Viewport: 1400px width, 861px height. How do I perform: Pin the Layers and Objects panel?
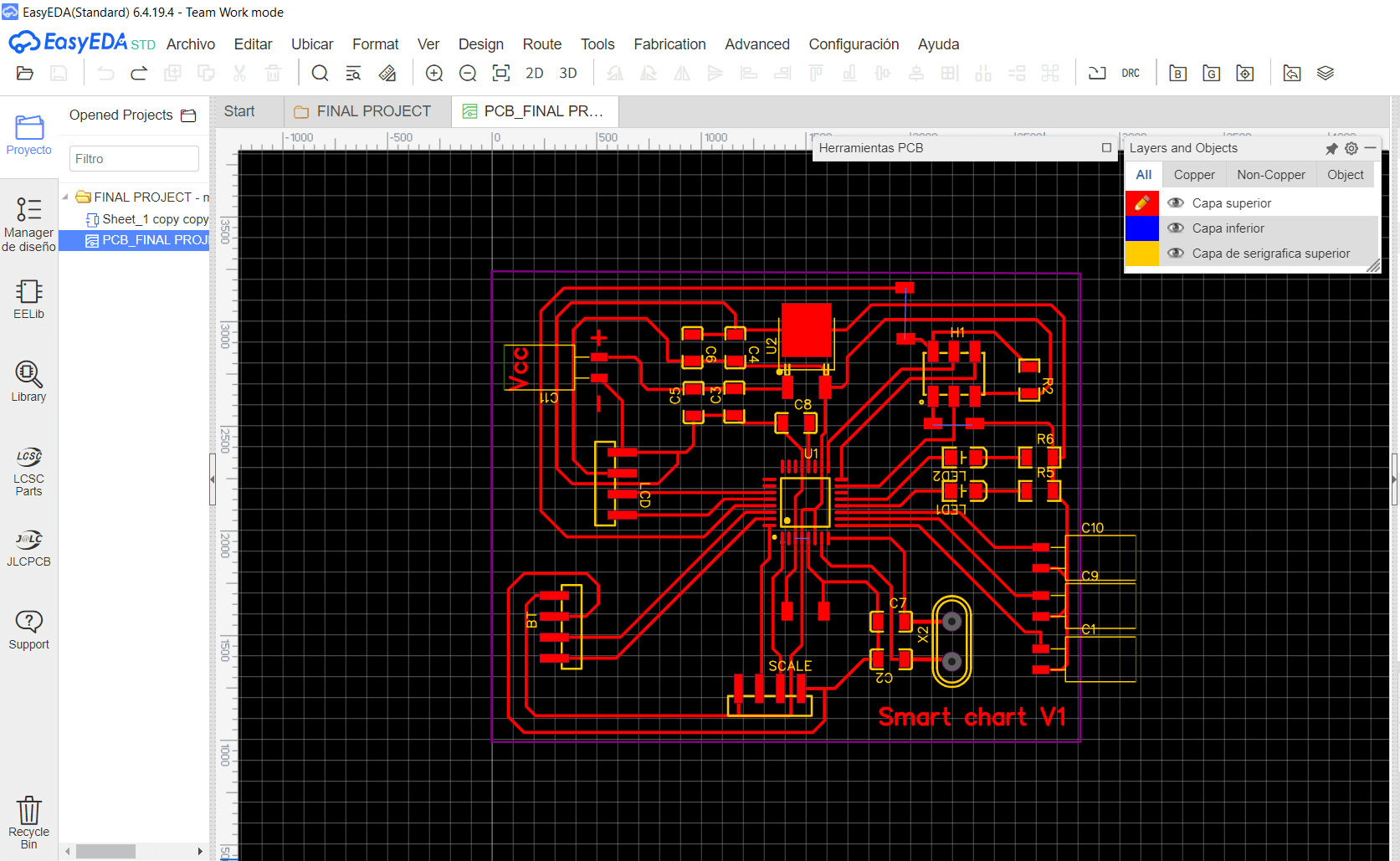click(x=1331, y=148)
